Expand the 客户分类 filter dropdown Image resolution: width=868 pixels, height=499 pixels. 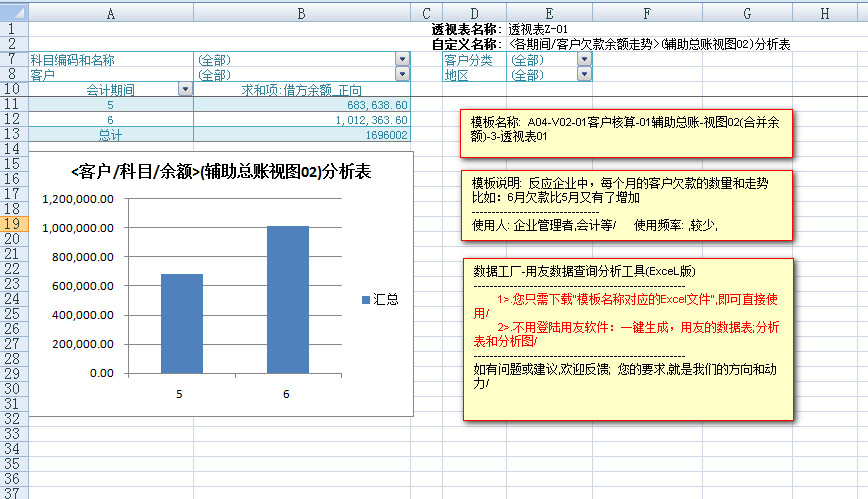pyautogui.click(x=584, y=60)
